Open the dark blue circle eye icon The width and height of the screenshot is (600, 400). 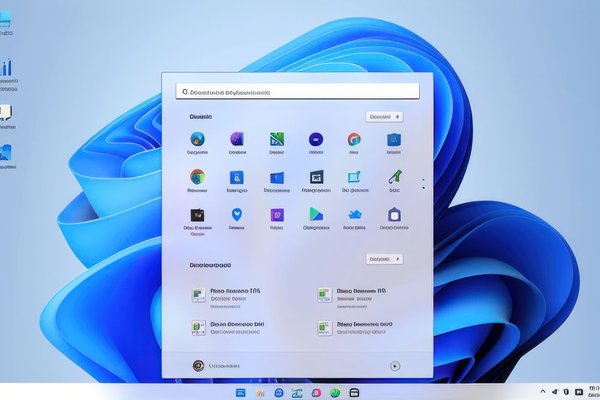tap(316, 139)
